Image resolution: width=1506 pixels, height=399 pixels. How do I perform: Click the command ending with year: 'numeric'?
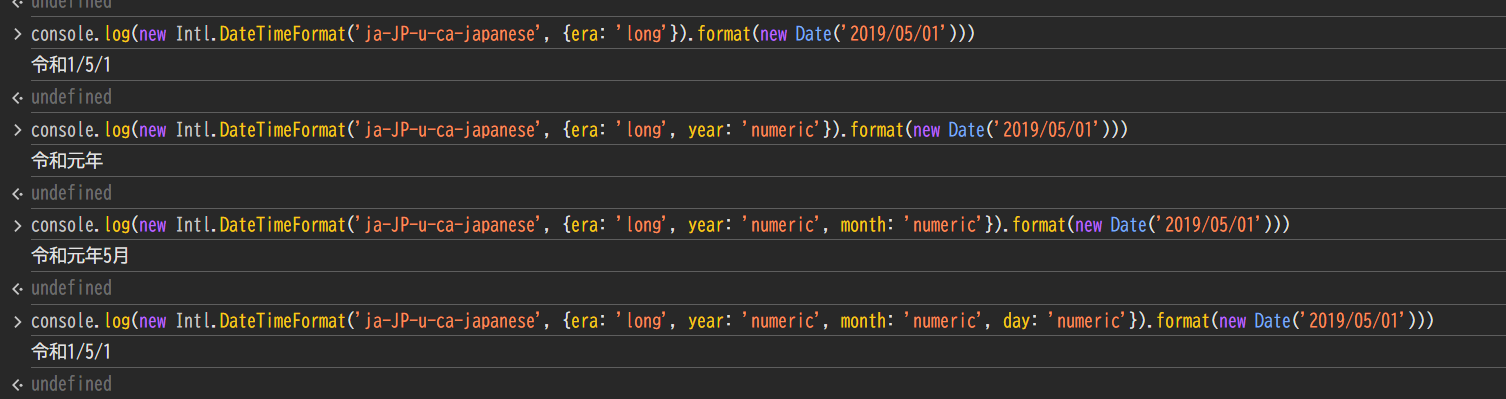point(580,130)
